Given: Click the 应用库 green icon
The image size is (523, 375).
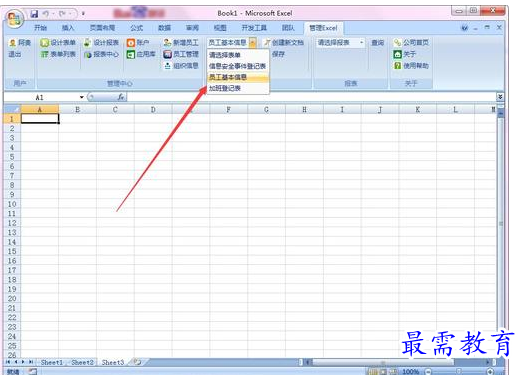Looking at the screenshot, I should tap(131, 54).
